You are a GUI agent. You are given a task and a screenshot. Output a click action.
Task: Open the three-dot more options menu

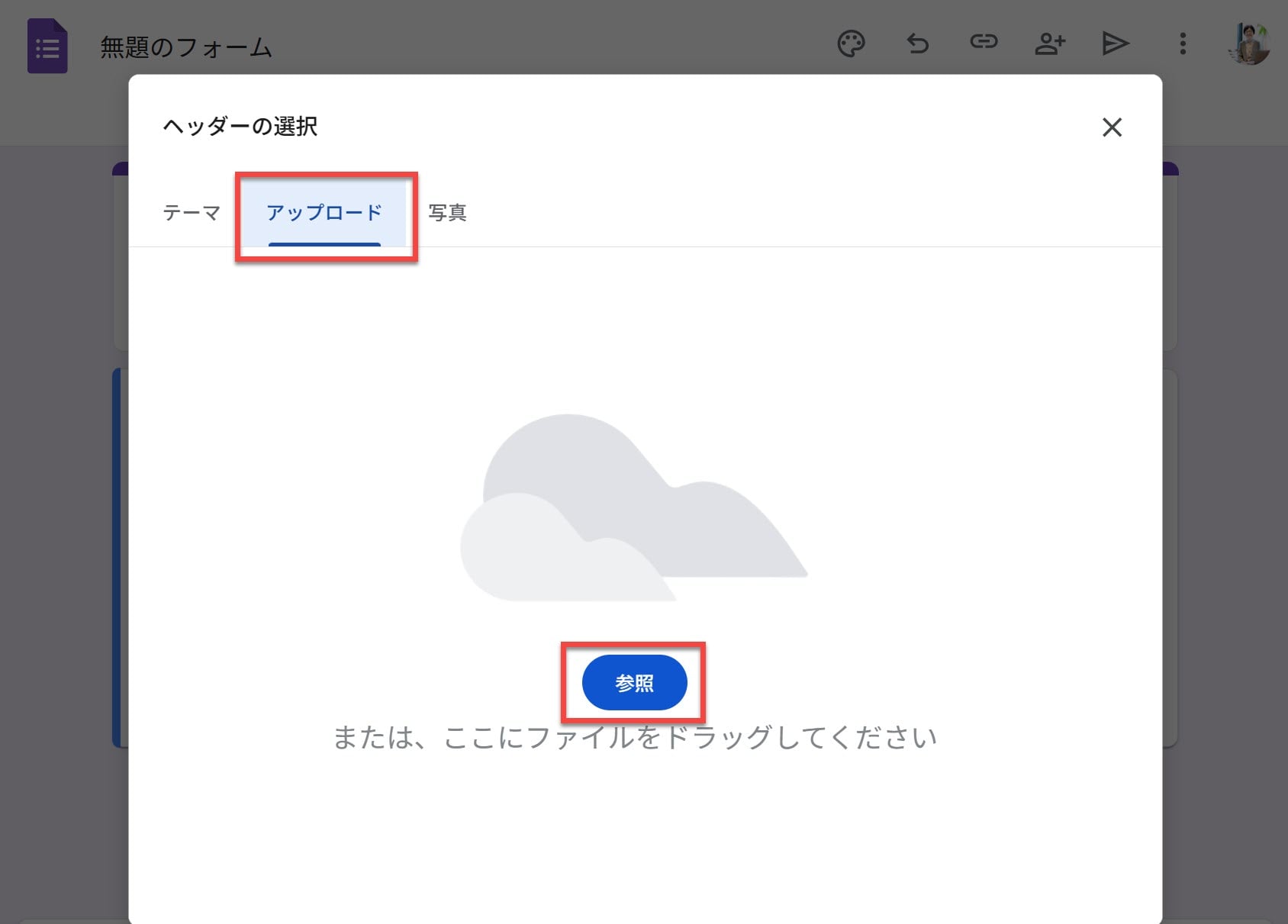[1183, 43]
